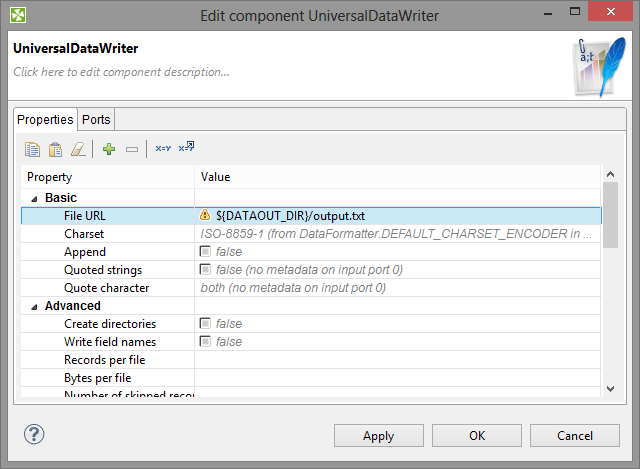Toggle the Quoted strings checkbox
This screenshot has height=469, width=640.
[205, 270]
